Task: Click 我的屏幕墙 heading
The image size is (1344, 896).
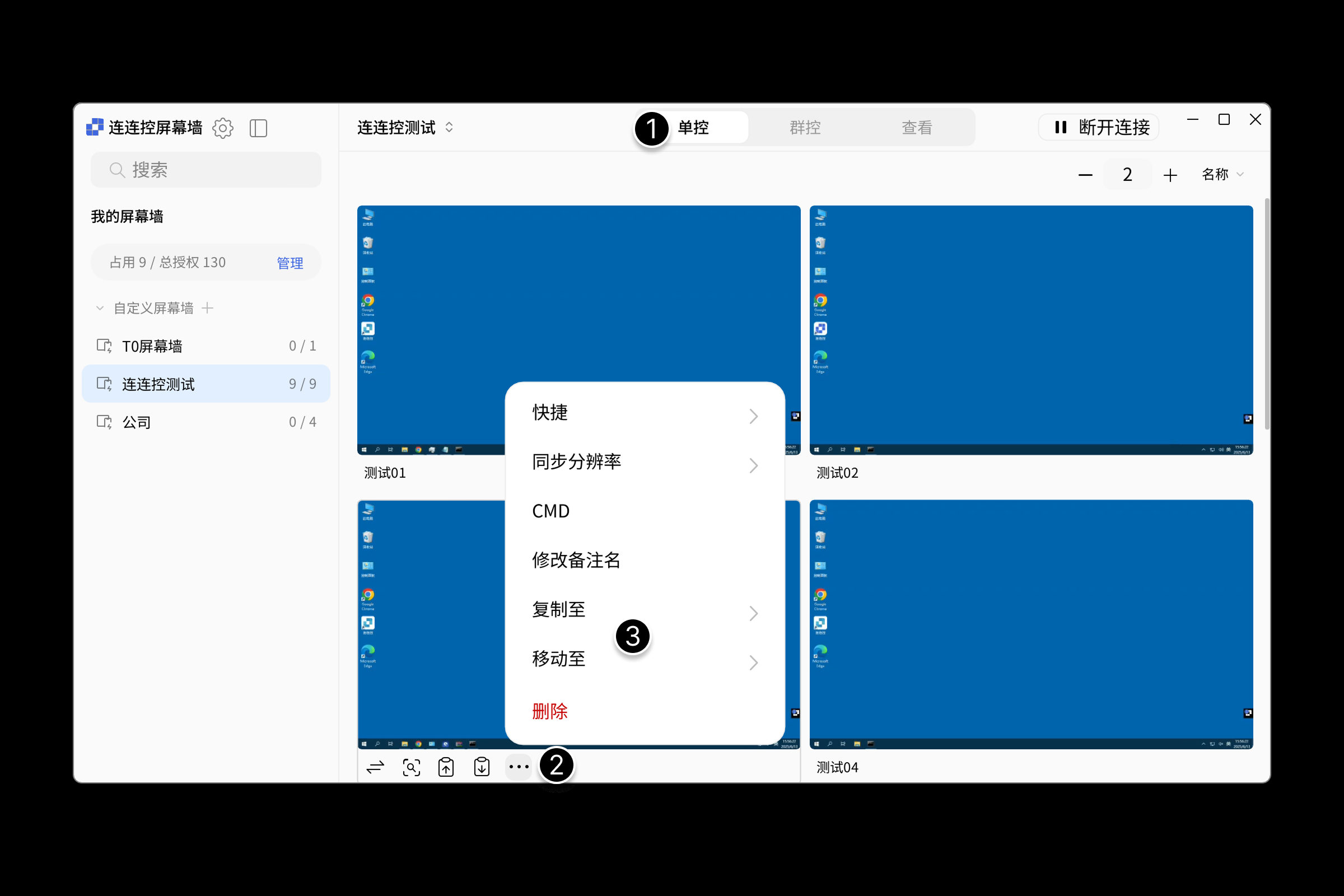Action: coord(127,217)
